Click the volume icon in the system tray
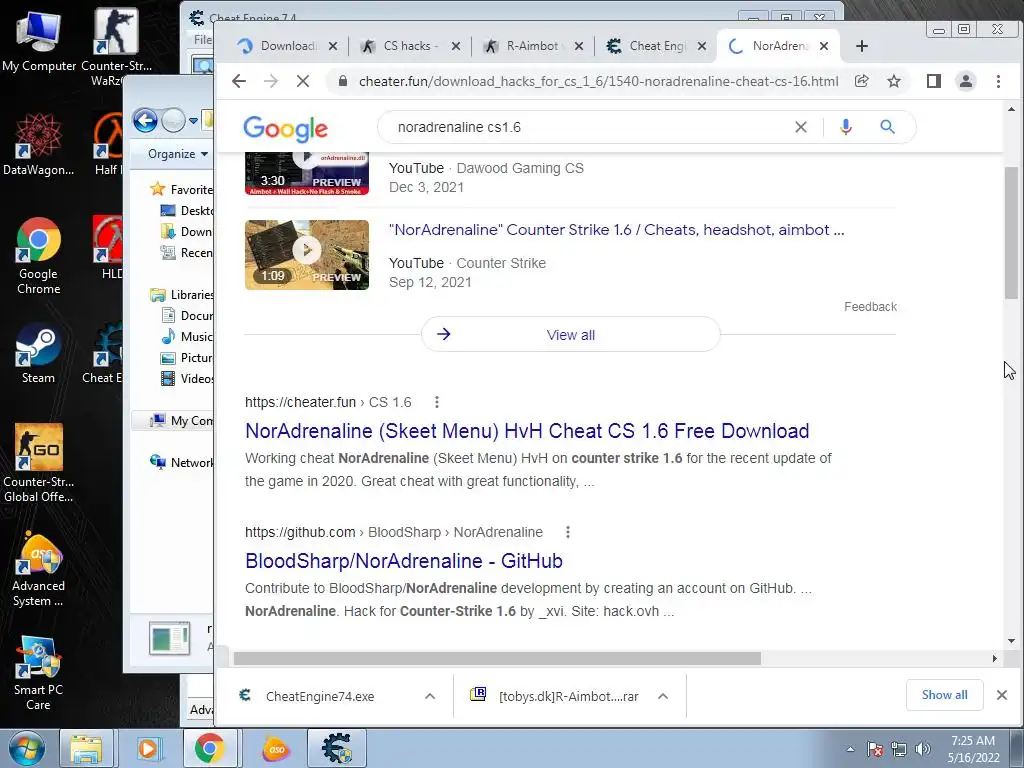The height and width of the screenshot is (768, 1024). pyautogui.click(x=923, y=749)
